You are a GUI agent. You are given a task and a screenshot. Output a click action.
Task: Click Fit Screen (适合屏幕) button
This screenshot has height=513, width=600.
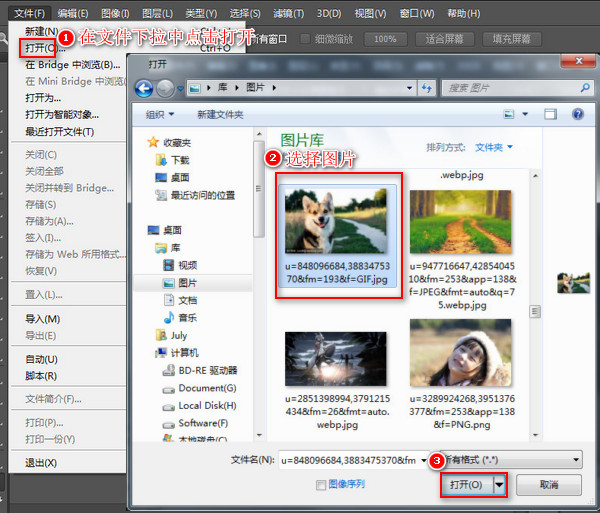[444, 39]
